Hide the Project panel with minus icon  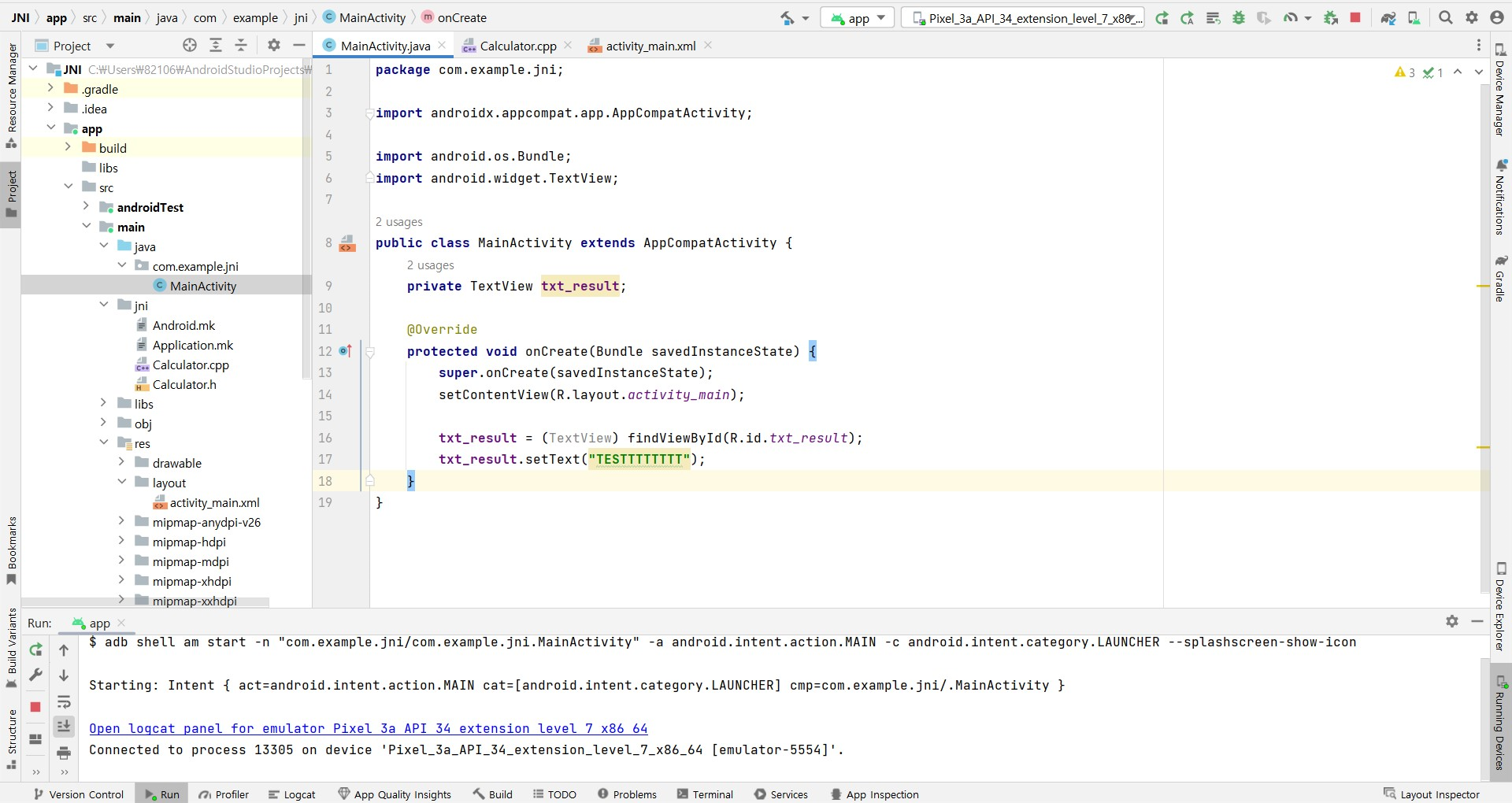point(299,46)
